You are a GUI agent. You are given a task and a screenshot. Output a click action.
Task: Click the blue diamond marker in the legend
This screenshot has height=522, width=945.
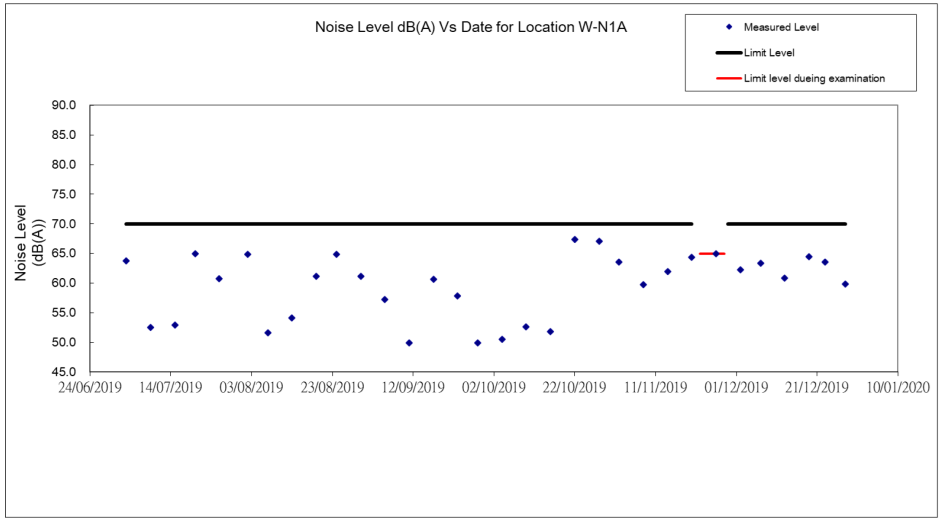(x=729, y=27)
